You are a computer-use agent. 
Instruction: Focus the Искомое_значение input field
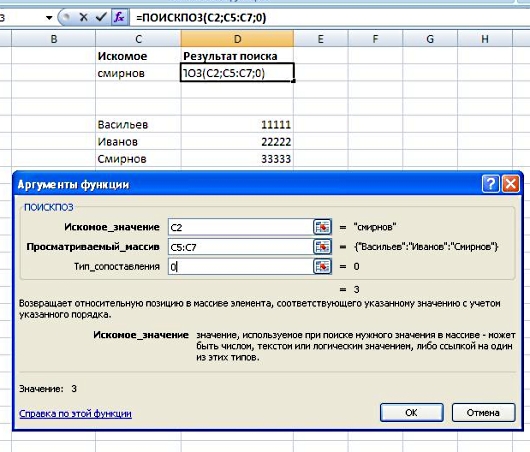pyautogui.click(x=241, y=227)
